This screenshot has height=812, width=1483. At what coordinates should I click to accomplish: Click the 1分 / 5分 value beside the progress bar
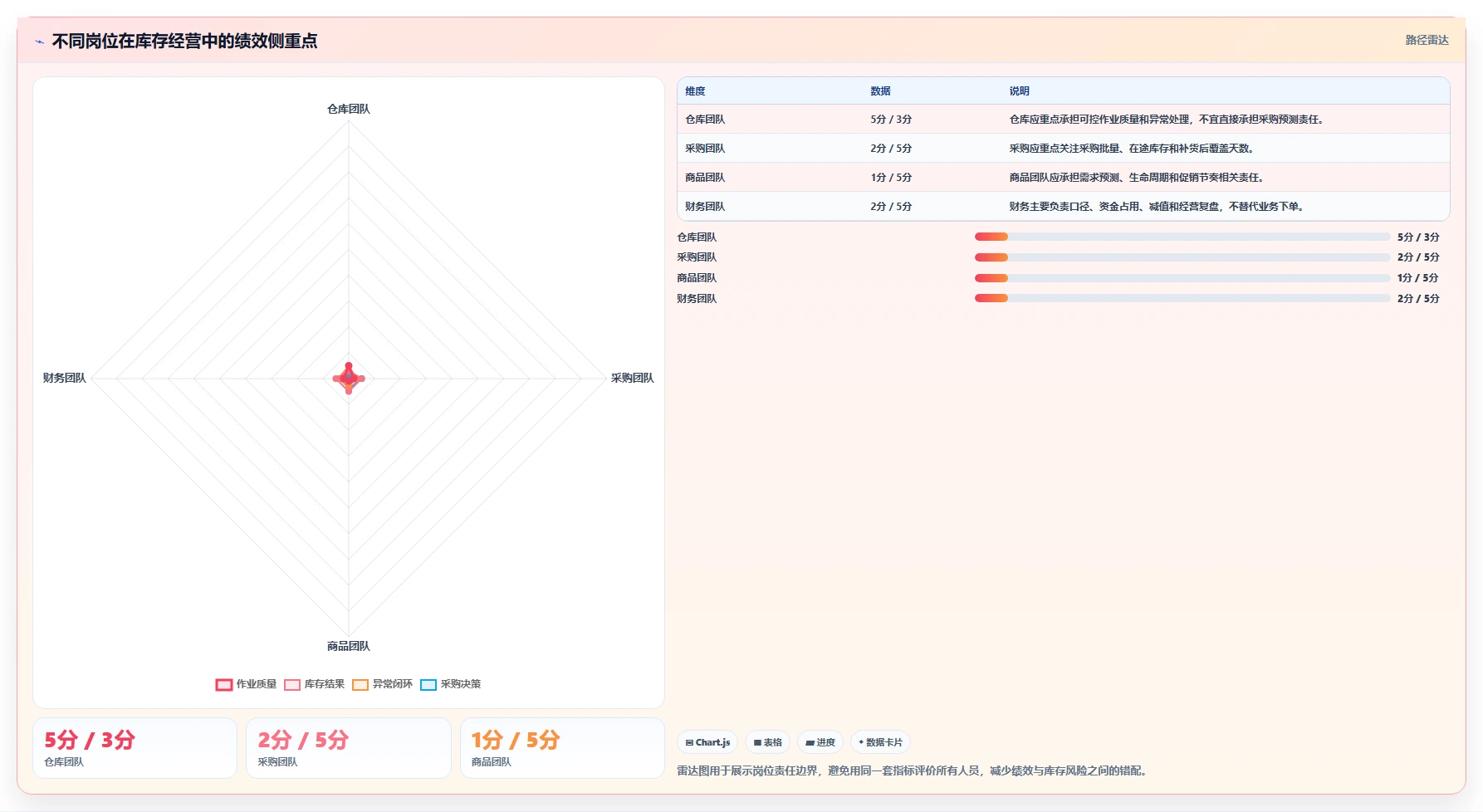point(1418,278)
